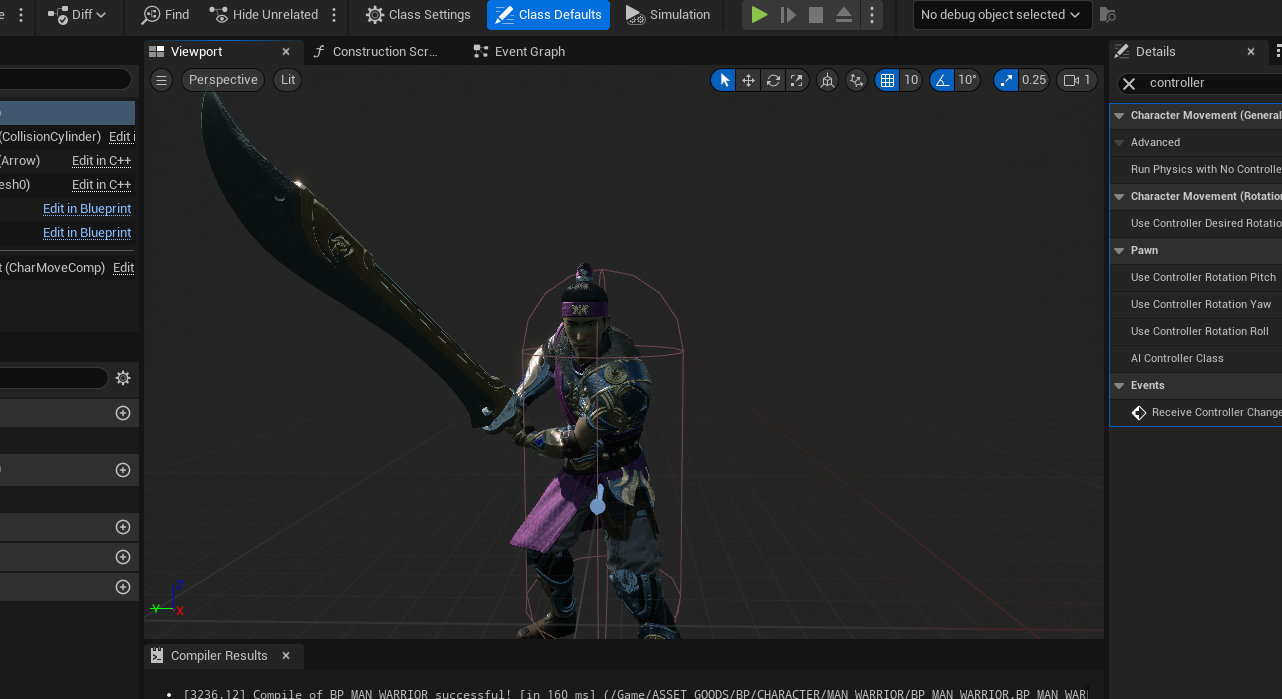1282x699 pixels.
Task: Toggle scale snapping in viewport
Action: pyautogui.click(x=1006, y=80)
